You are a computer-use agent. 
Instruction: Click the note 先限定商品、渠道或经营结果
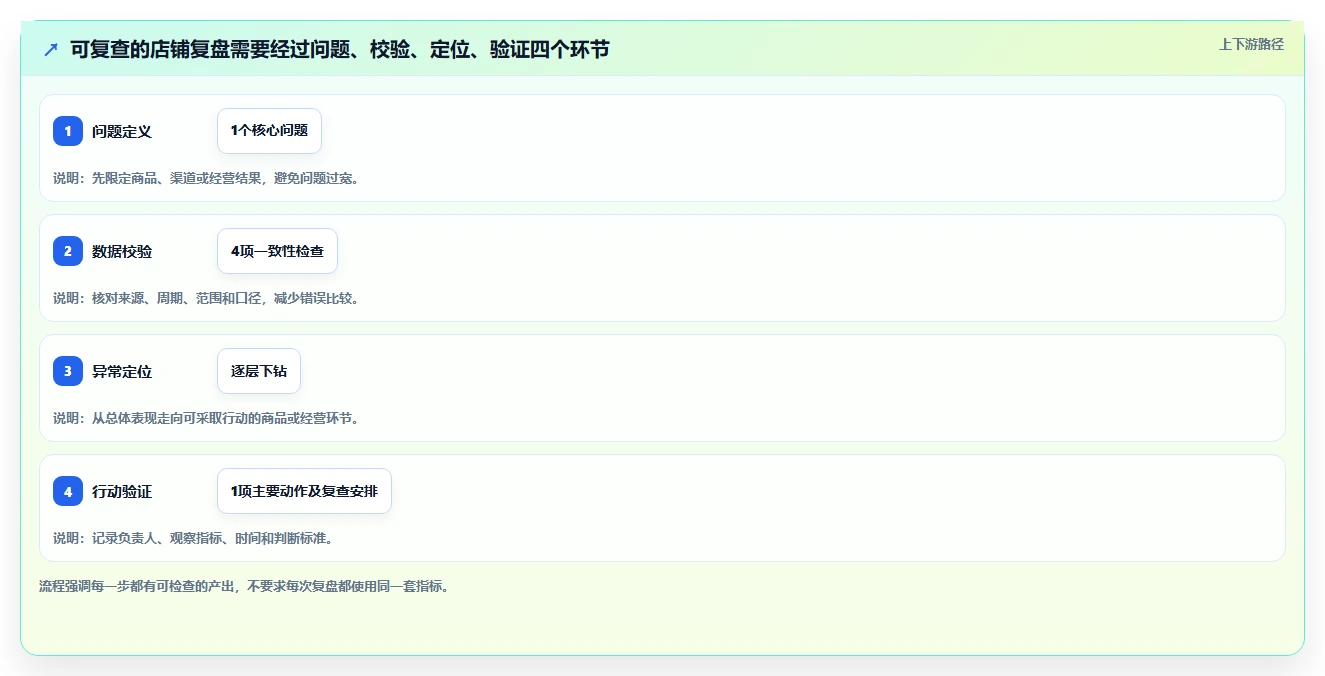206,178
